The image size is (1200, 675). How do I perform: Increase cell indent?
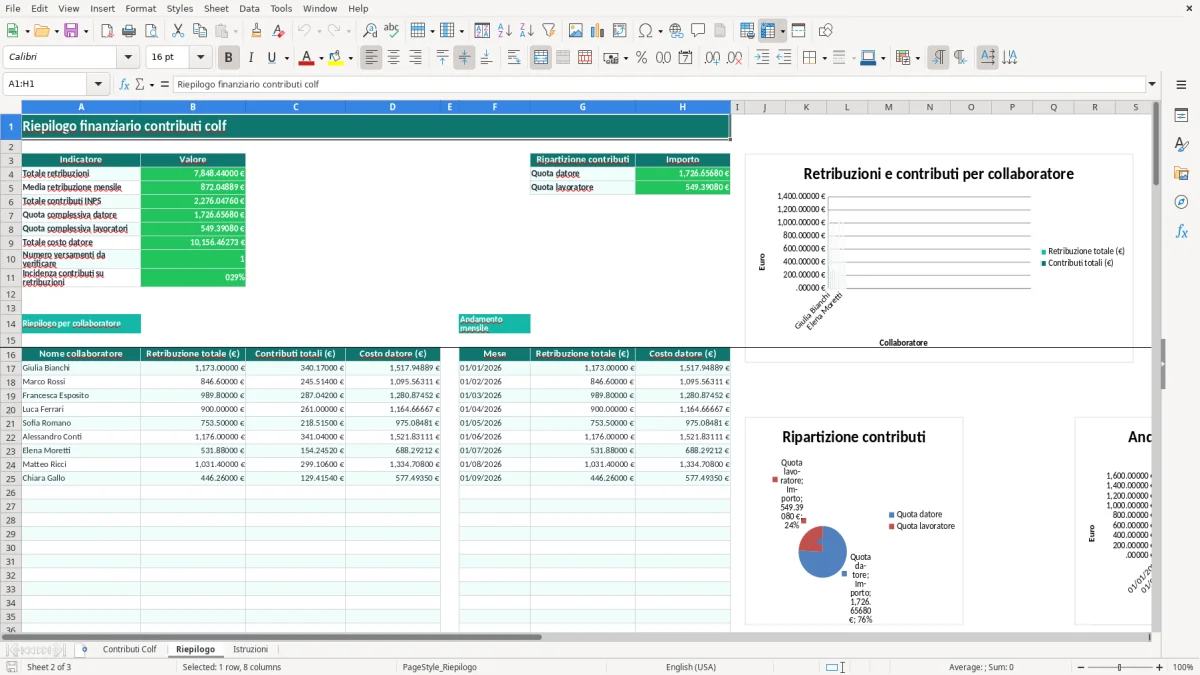point(762,58)
